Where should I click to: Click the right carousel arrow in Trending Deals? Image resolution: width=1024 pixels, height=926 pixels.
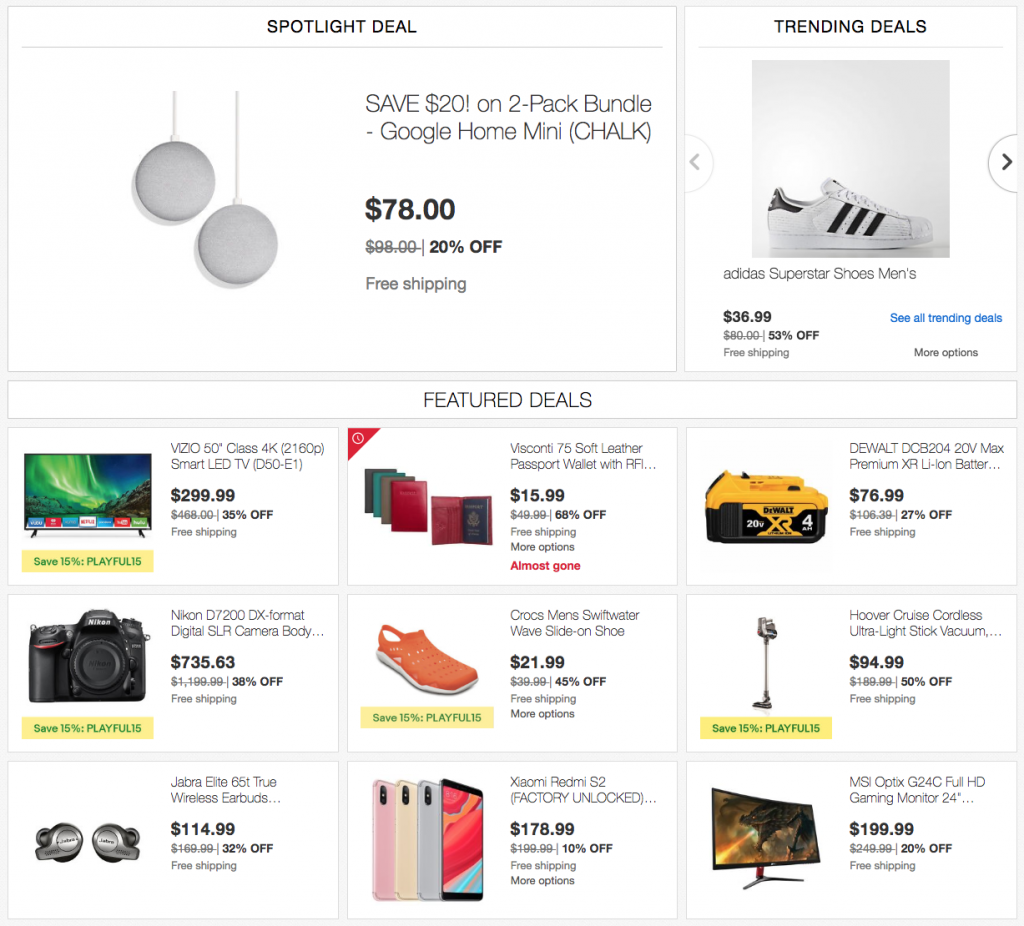(x=1005, y=162)
